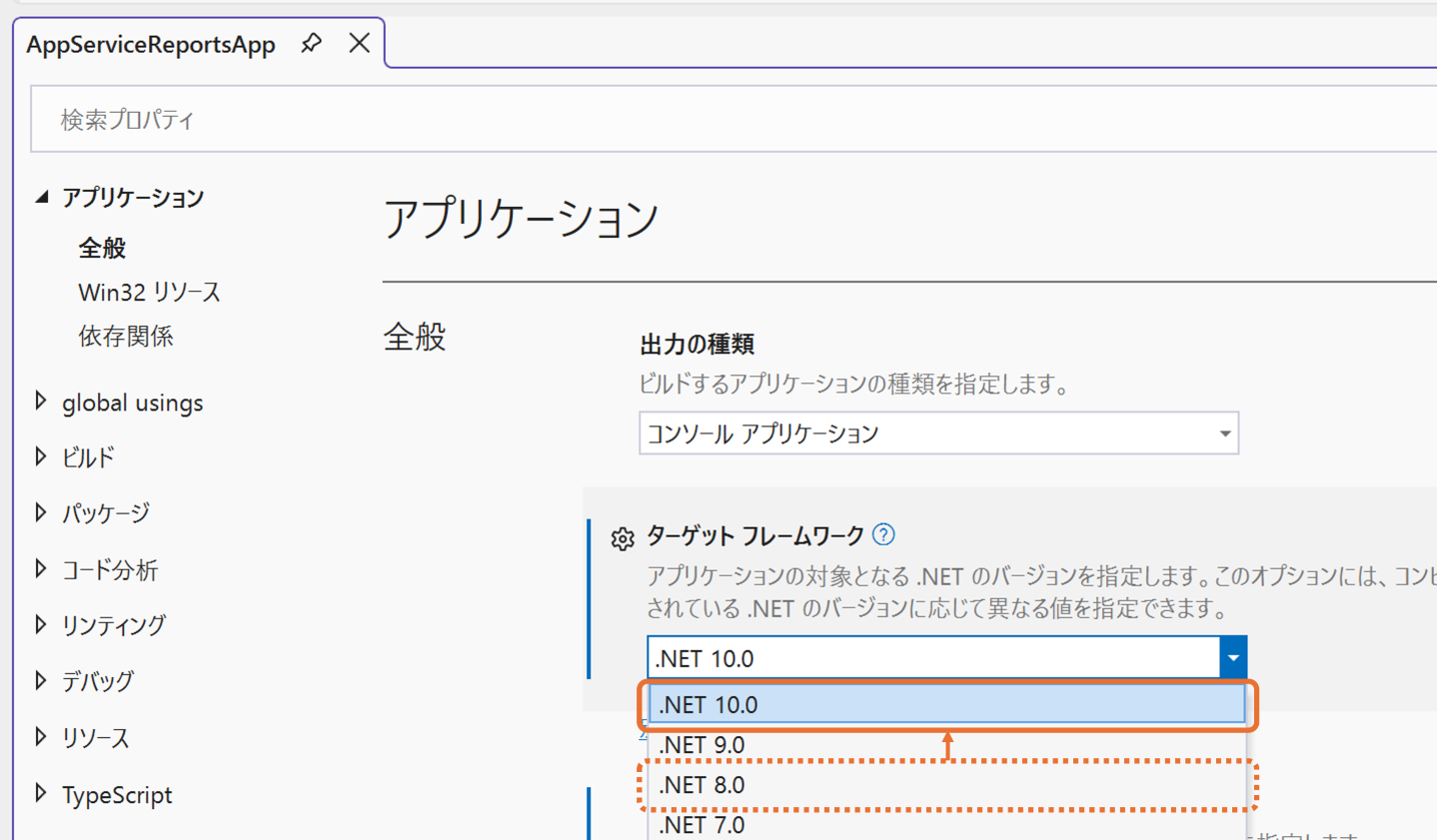Select アプリケーション in the sidebar
Screen dimensions: 1437x840
133,198
